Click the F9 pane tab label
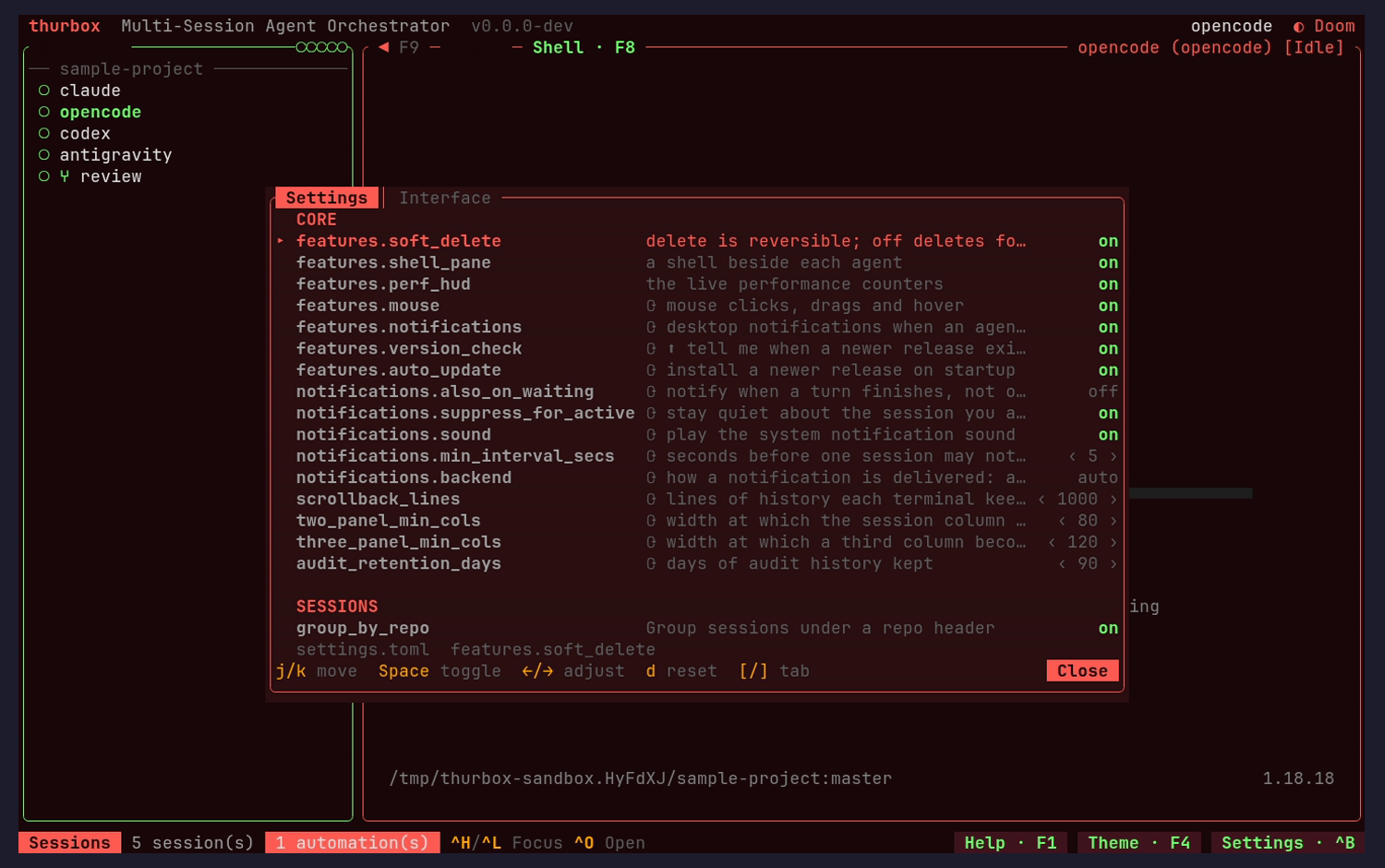 pos(409,47)
